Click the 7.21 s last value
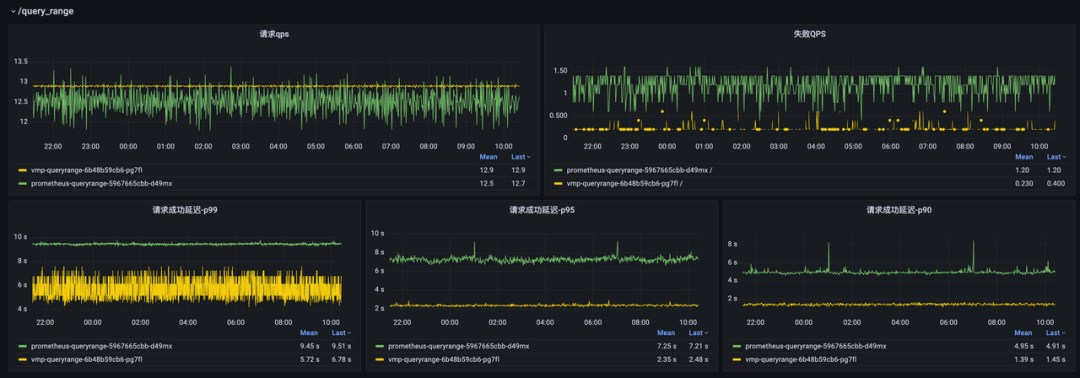1080x378 pixels. pyautogui.click(x=698, y=346)
